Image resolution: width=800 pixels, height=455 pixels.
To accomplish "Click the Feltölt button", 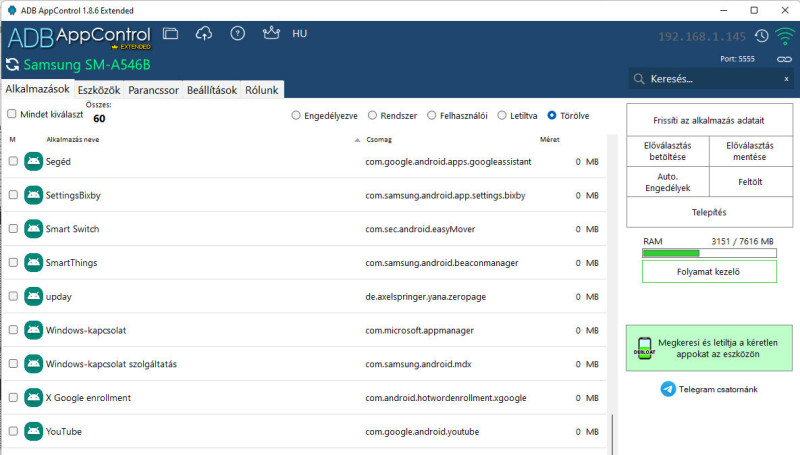I will pos(750,182).
